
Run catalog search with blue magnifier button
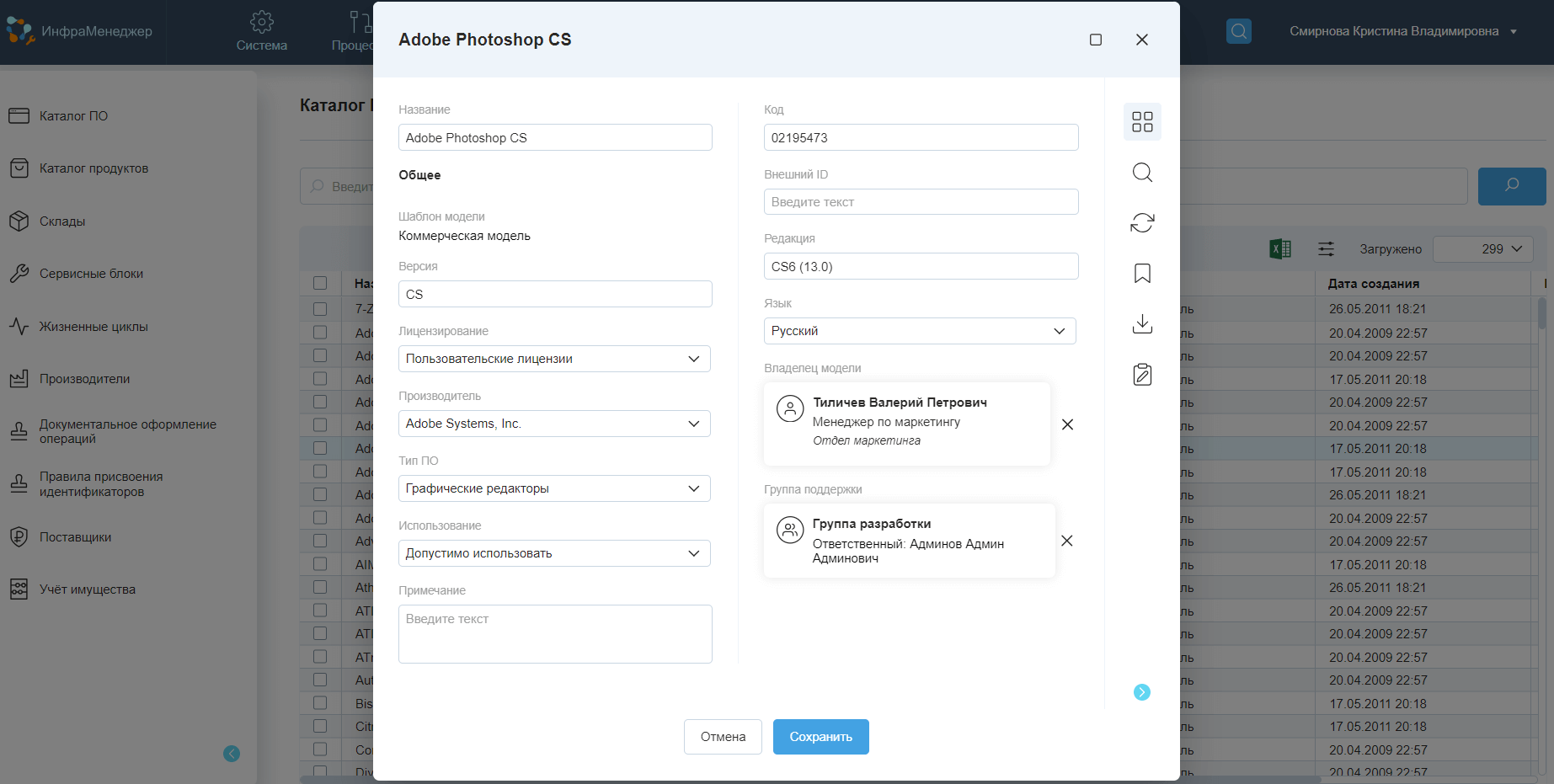click(1512, 186)
